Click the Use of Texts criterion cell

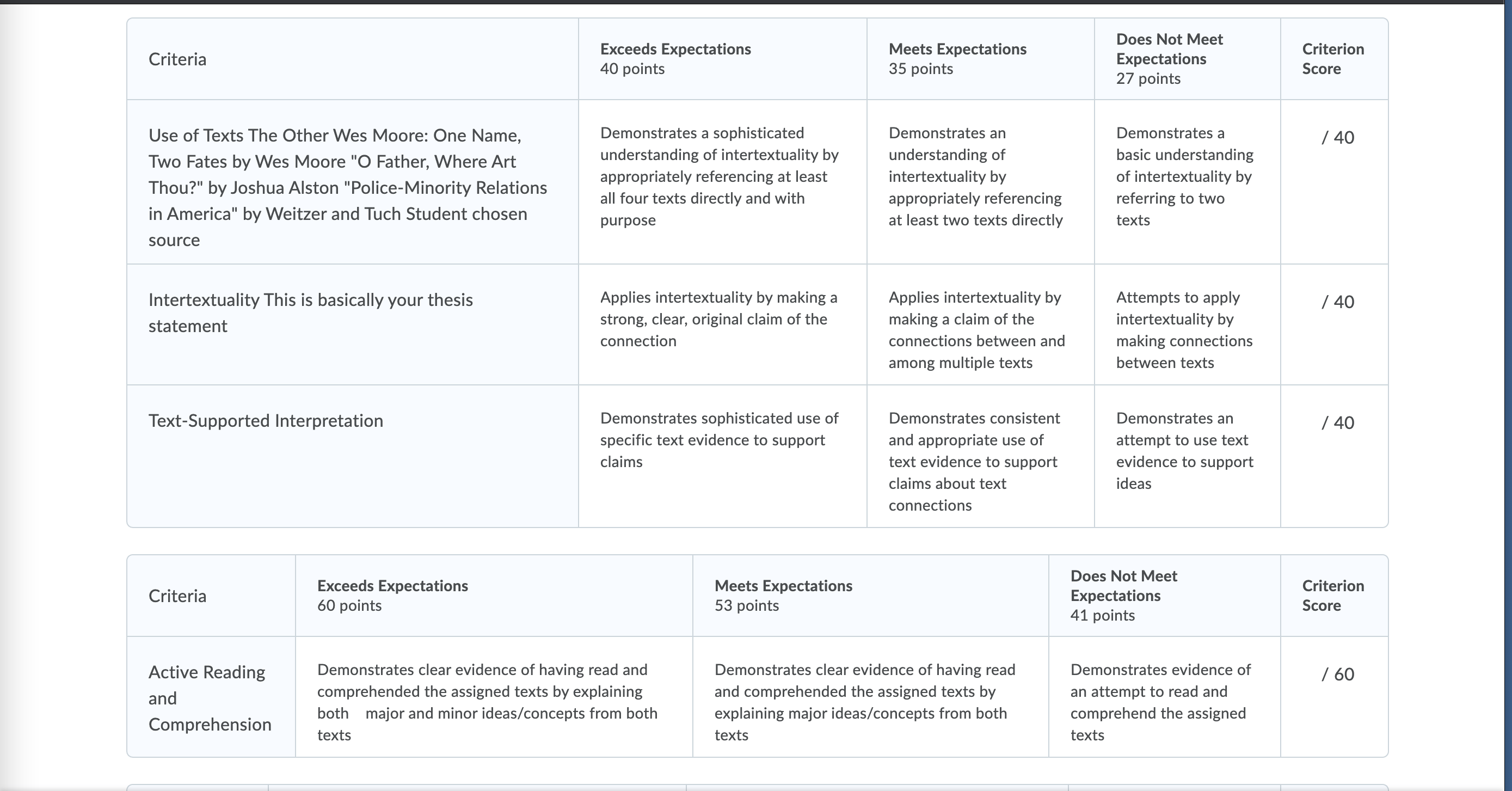353,182
